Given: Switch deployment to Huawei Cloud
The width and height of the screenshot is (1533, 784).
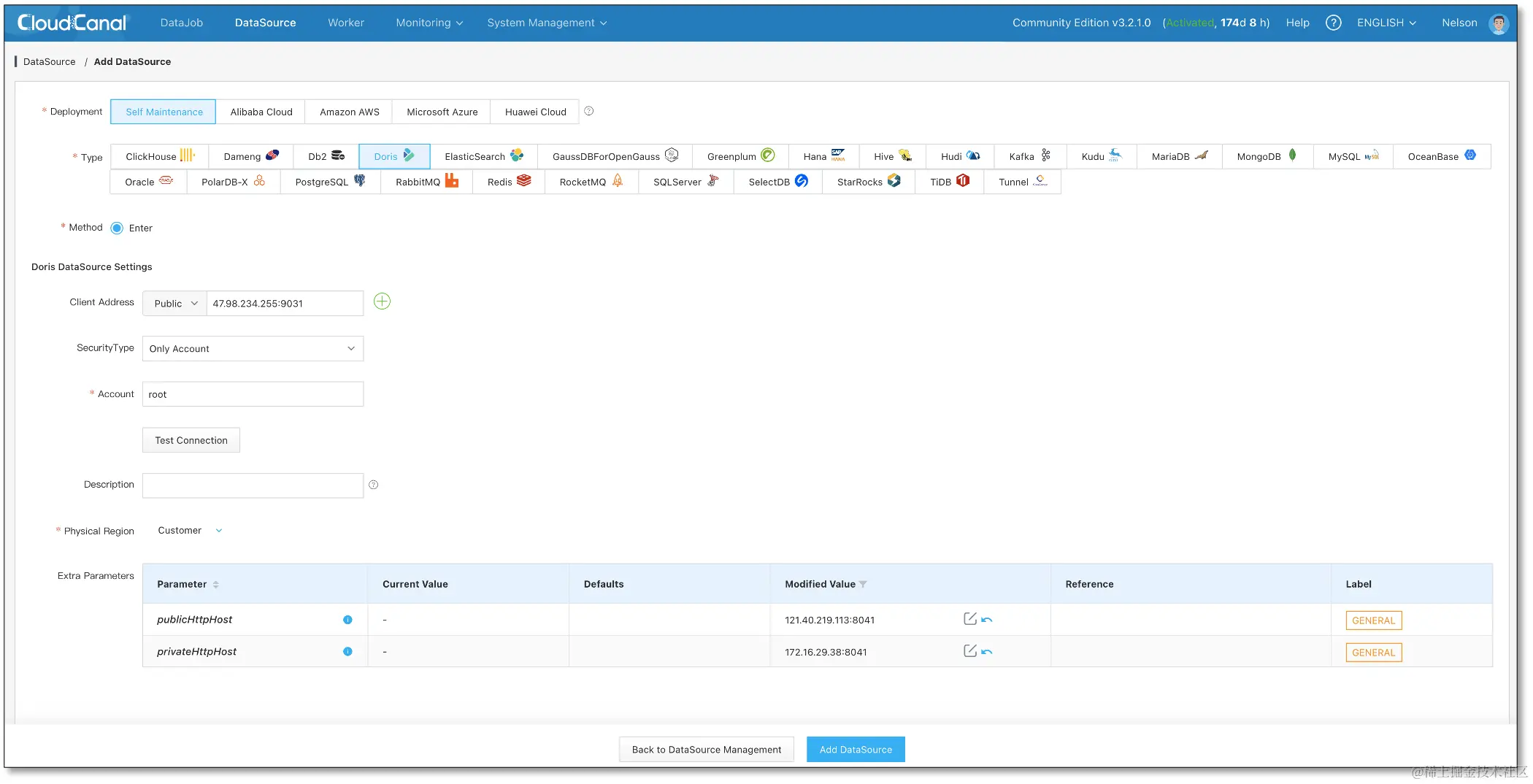Looking at the screenshot, I should coord(535,112).
